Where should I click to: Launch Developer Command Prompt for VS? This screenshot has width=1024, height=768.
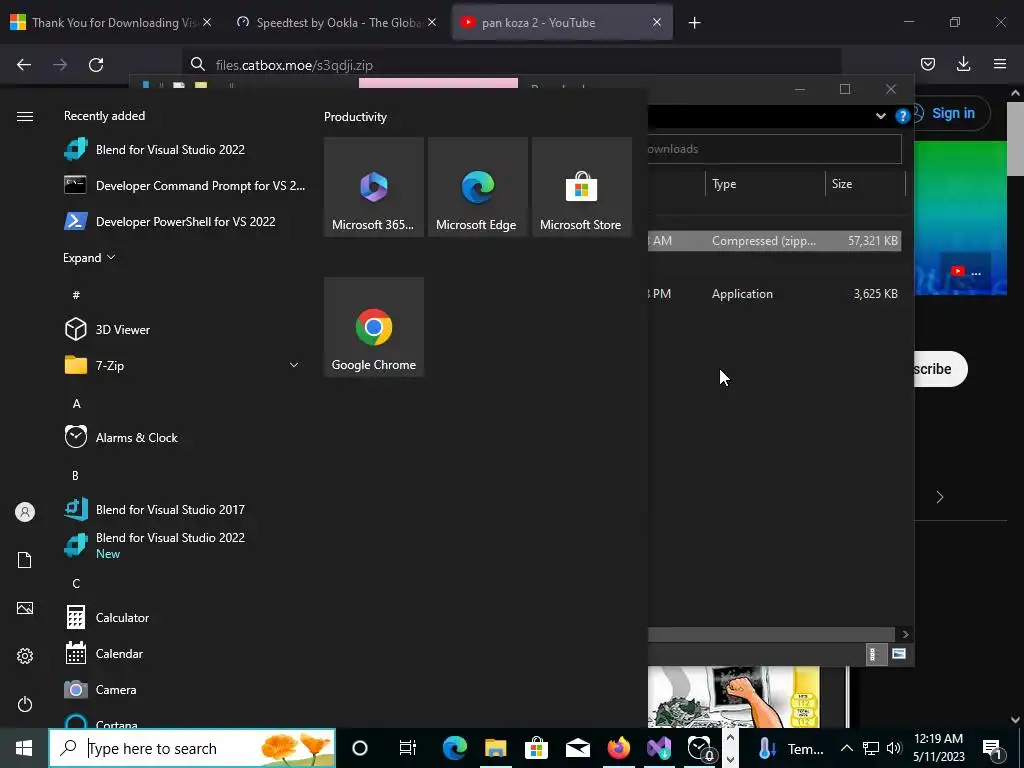[185, 185]
